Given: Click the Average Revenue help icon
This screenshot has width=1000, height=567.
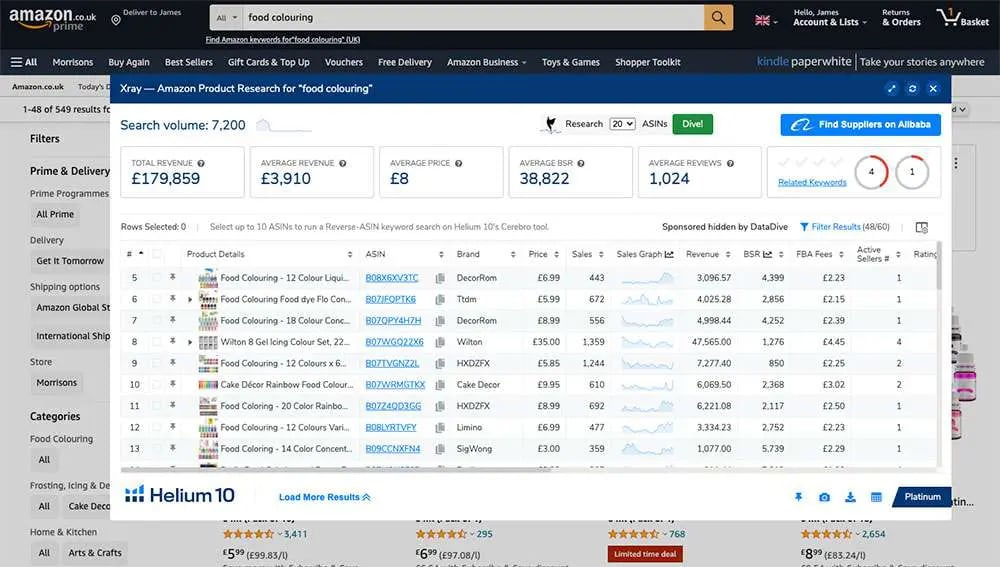Looking at the screenshot, I should 342,163.
